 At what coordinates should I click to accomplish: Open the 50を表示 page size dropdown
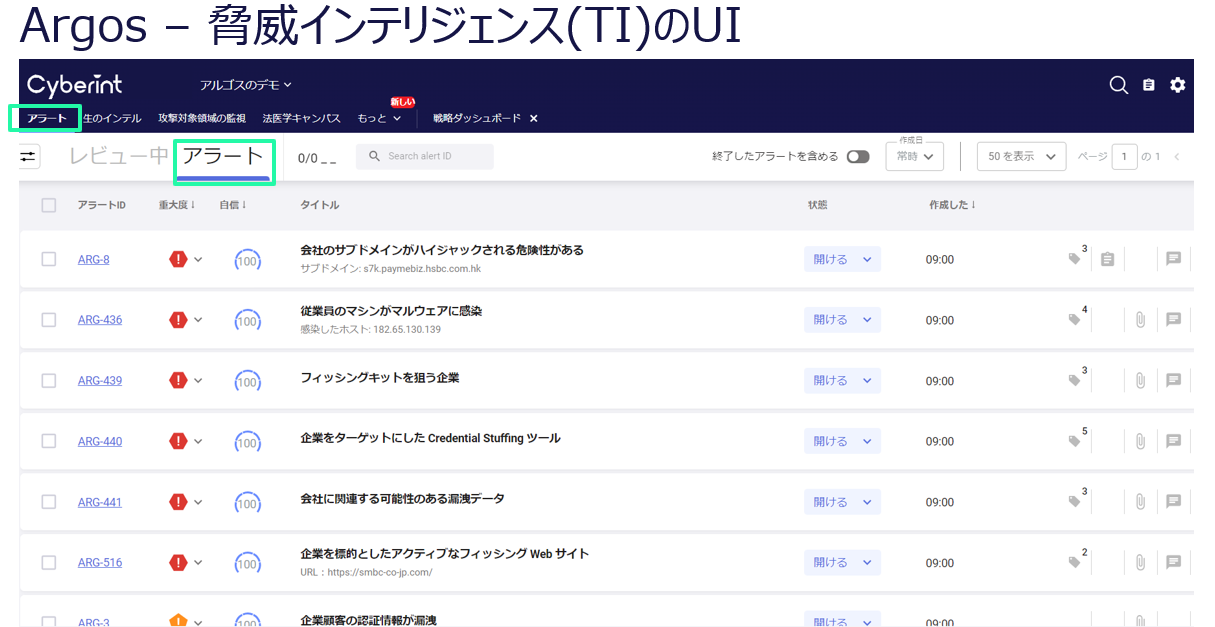click(1021, 157)
